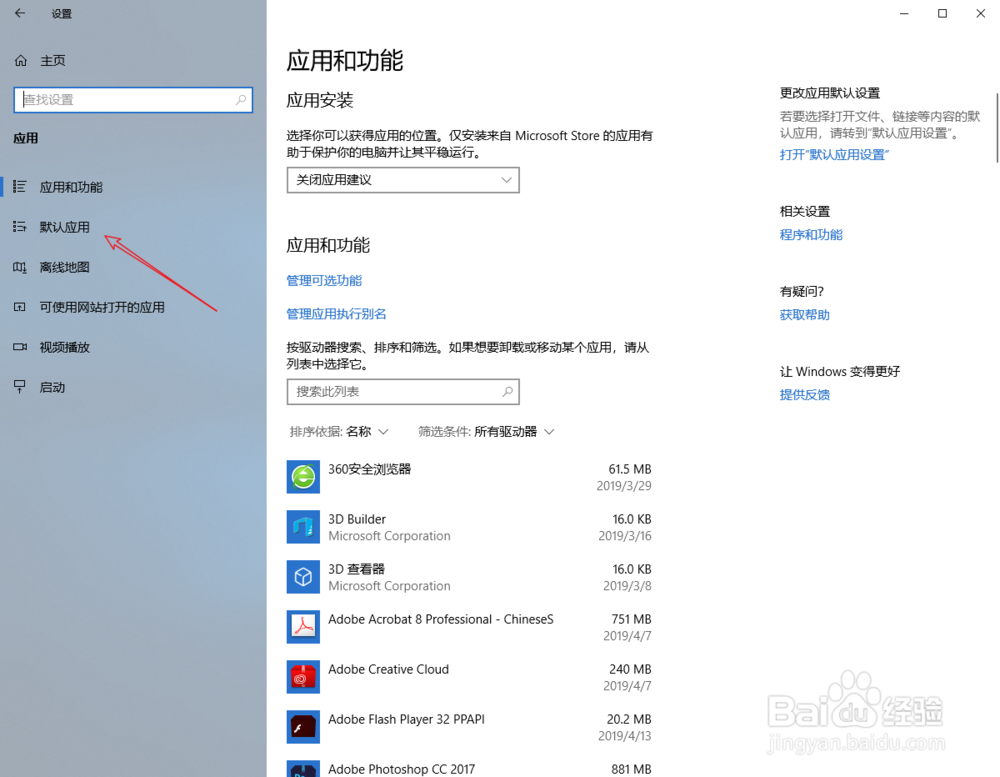Click the 360安全浏览器 app icon
The height and width of the screenshot is (777, 1000).
303,477
